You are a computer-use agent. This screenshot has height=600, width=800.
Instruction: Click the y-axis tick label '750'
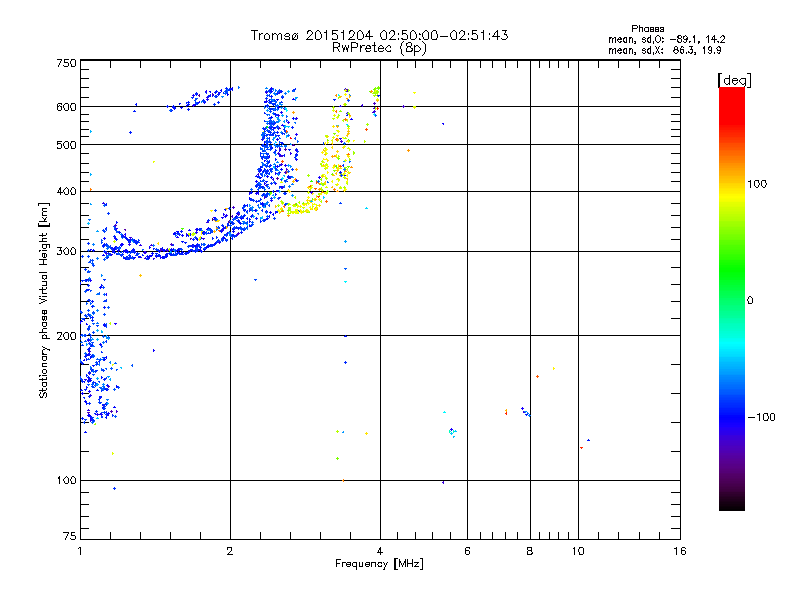tap(66, 63)
